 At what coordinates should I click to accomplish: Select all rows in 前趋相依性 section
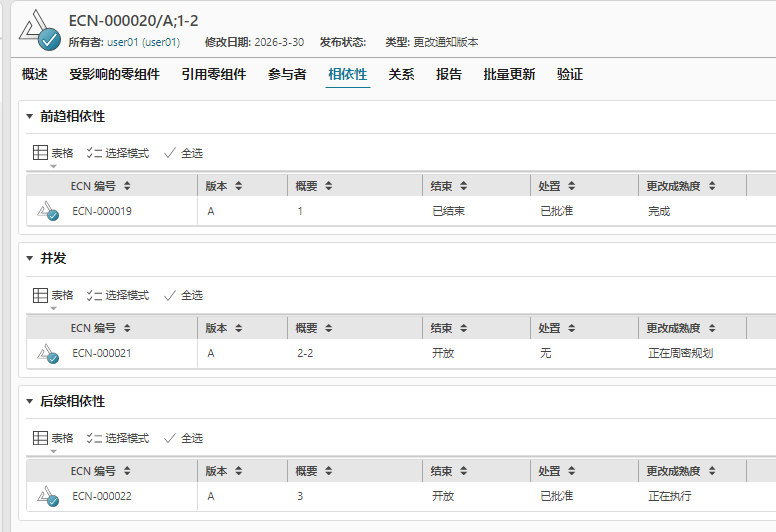tap(183, 153)
